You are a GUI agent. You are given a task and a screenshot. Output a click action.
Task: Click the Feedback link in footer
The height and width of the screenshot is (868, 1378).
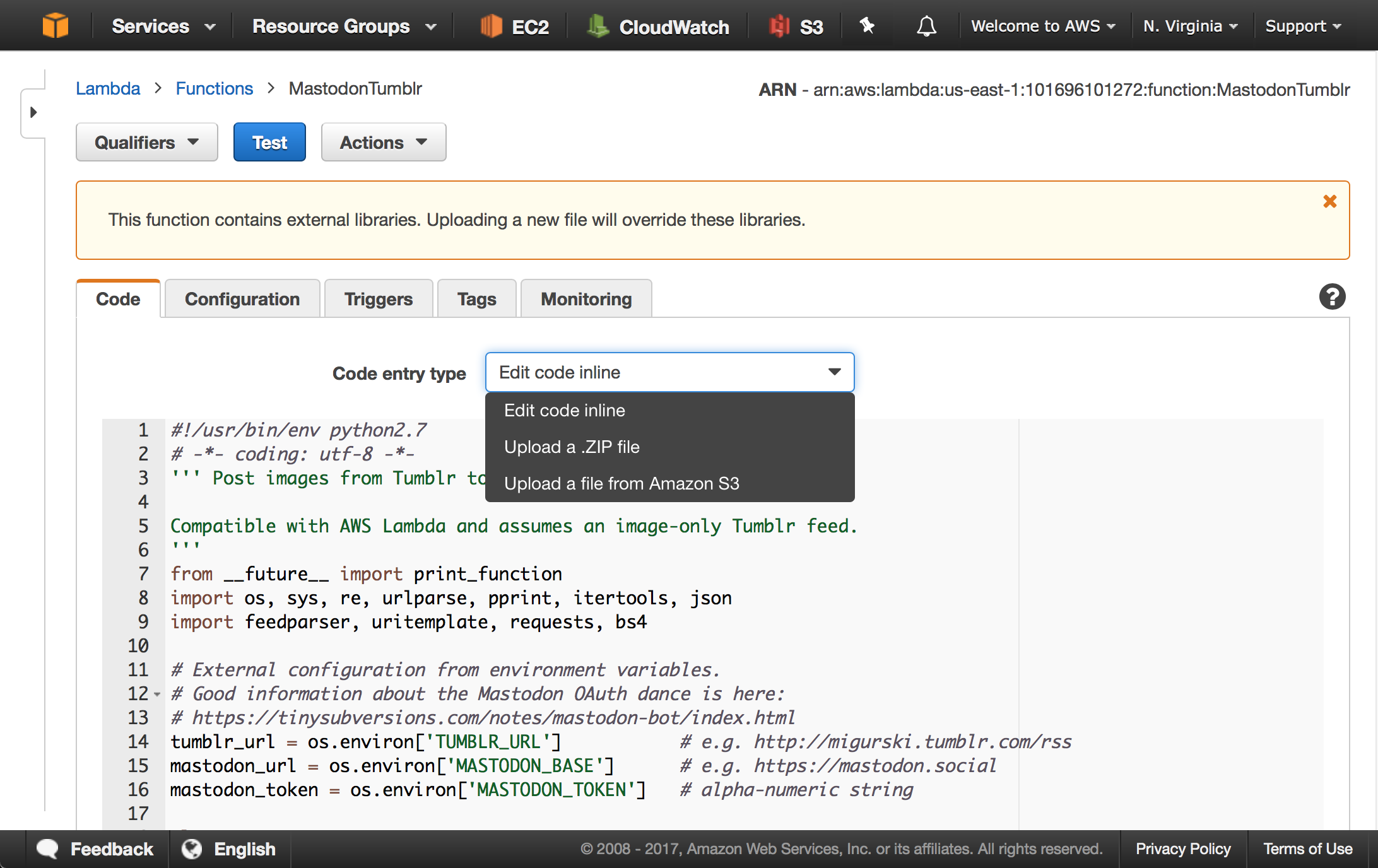click(112, 849)
